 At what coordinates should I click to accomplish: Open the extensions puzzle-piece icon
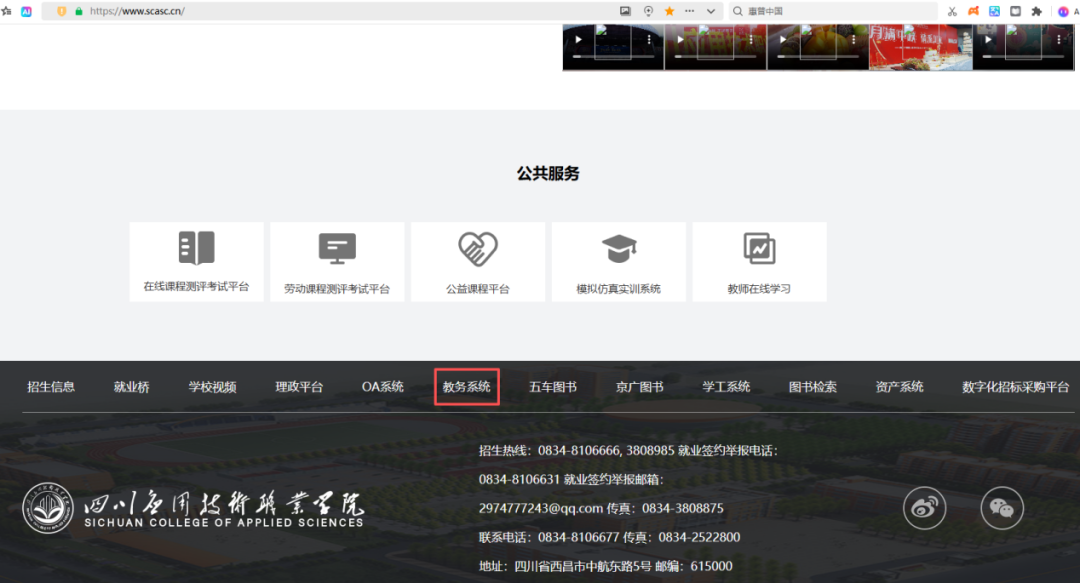click(x=1037, y=11)
